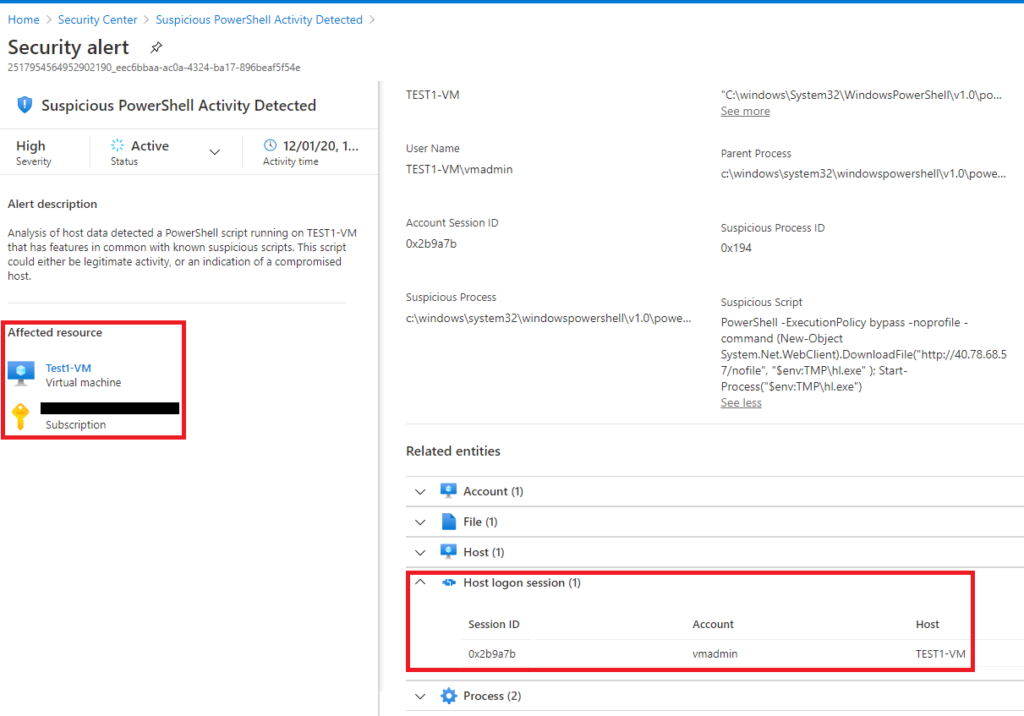The width and height of the screenshot is (1024, 716).
Task: Click the Process gear icon
Action: pos(448,696)
